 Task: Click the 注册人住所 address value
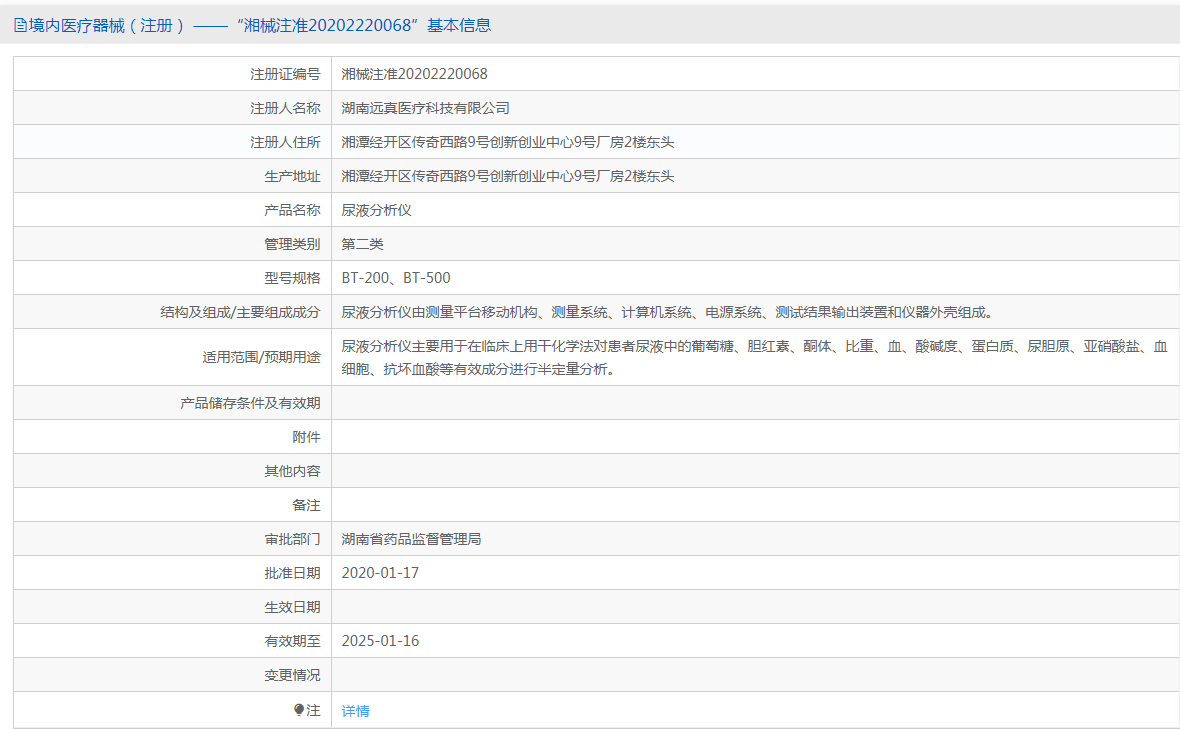pyautogui.click(x=507, y=142)
